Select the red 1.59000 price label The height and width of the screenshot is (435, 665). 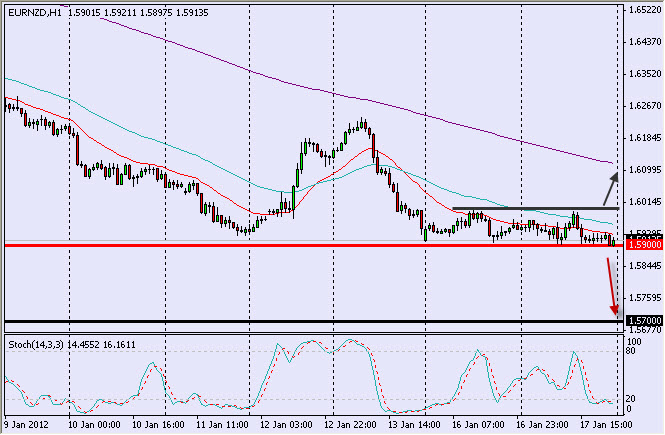point(643,245)
